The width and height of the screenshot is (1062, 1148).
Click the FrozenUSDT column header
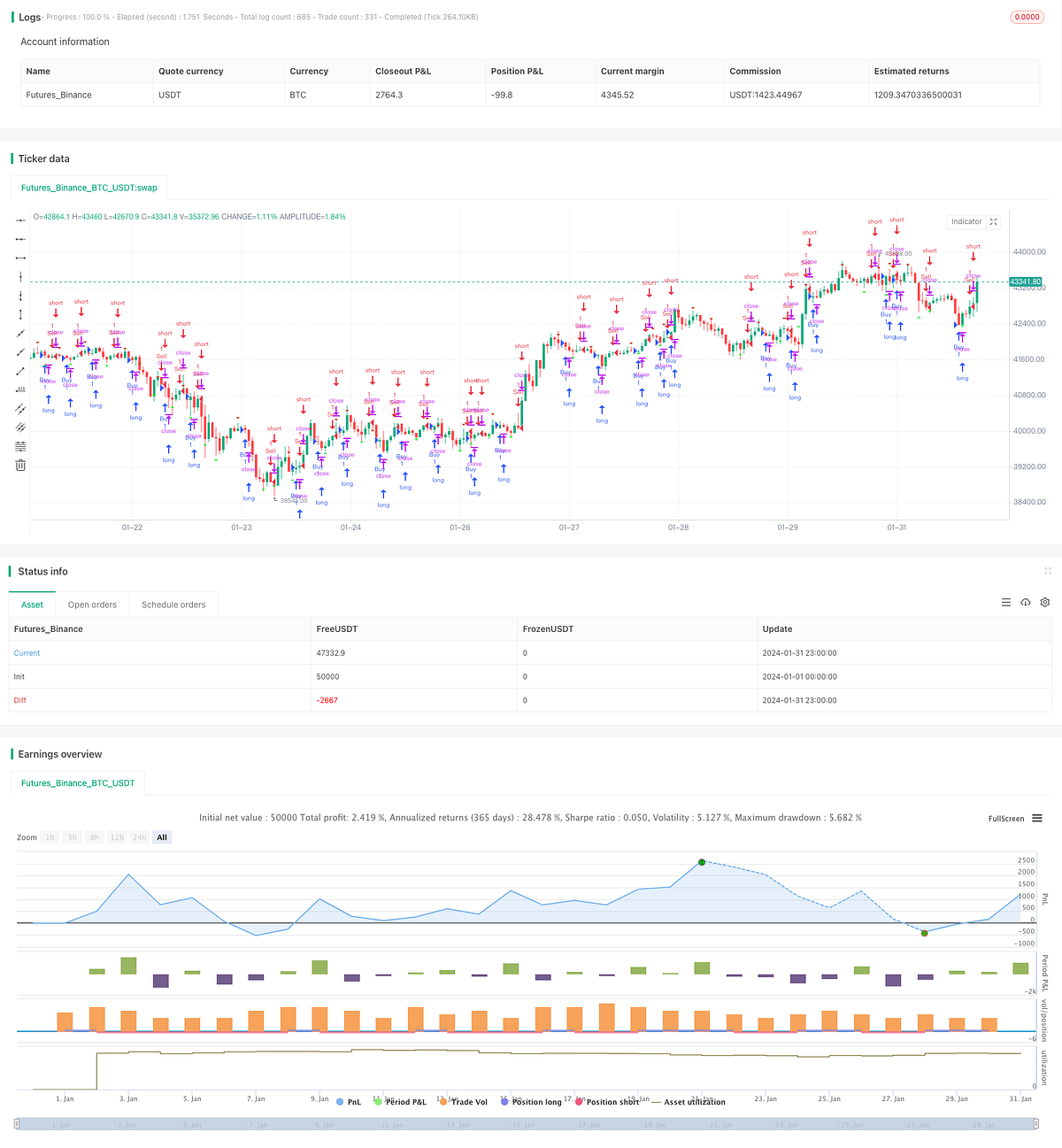tap(548, 629)
